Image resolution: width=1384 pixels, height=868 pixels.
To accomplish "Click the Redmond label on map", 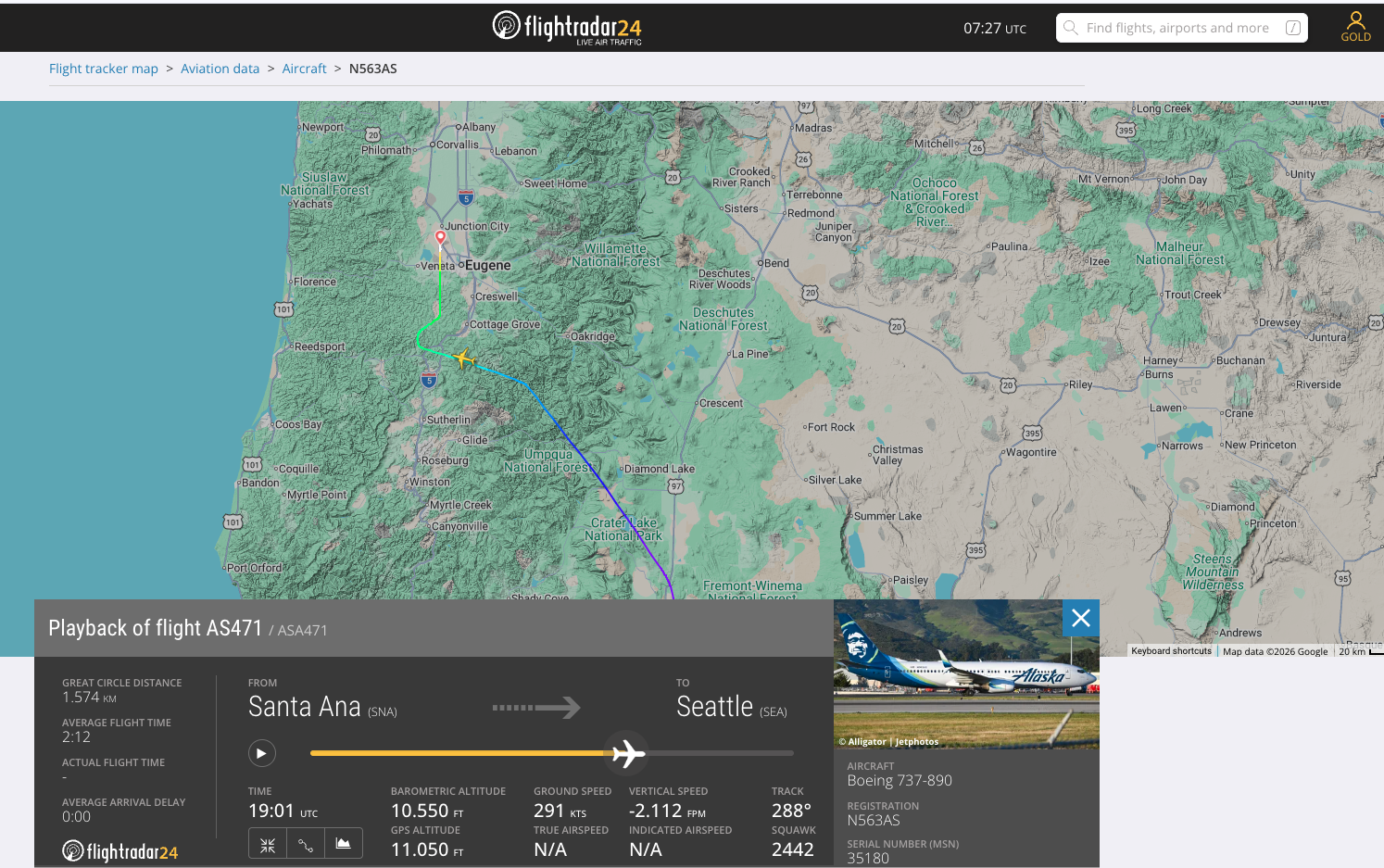I will pos(811,213).
